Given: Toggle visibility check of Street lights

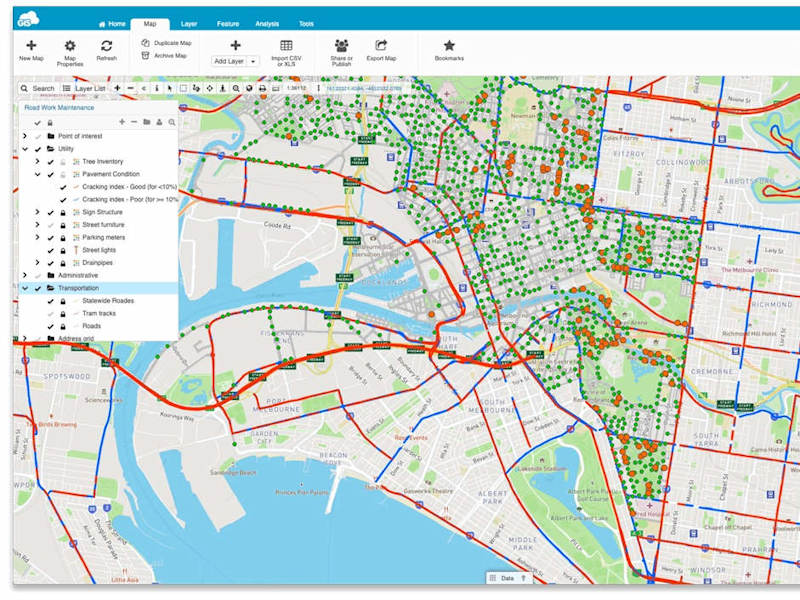Looking at the screenshot, I should 51,251.
